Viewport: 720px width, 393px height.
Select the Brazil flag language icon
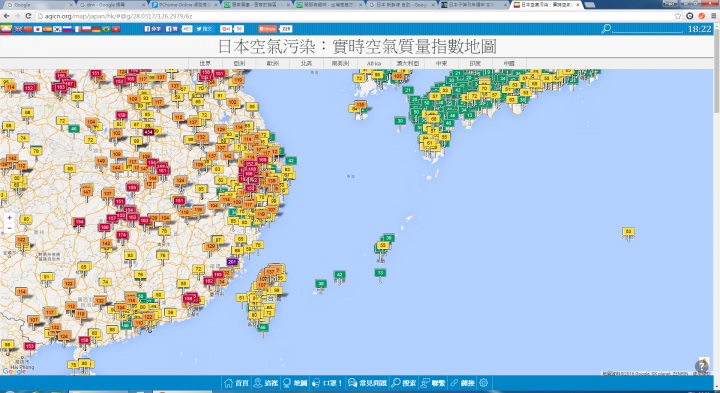click(106, 29)
